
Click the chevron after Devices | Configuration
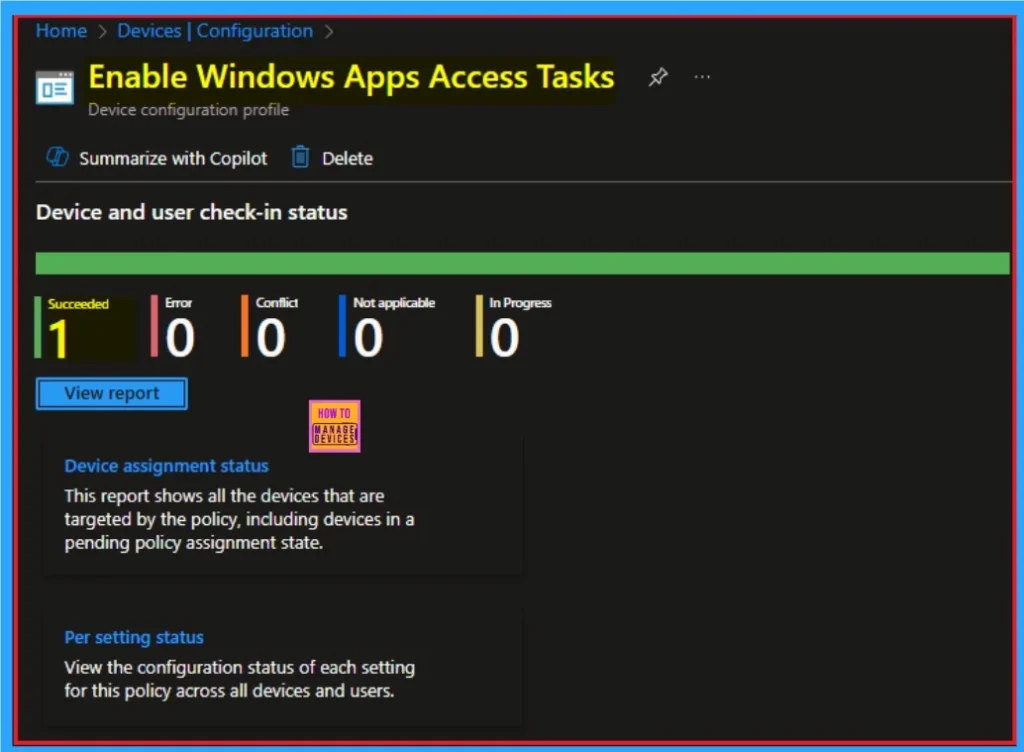pos(329,32)
